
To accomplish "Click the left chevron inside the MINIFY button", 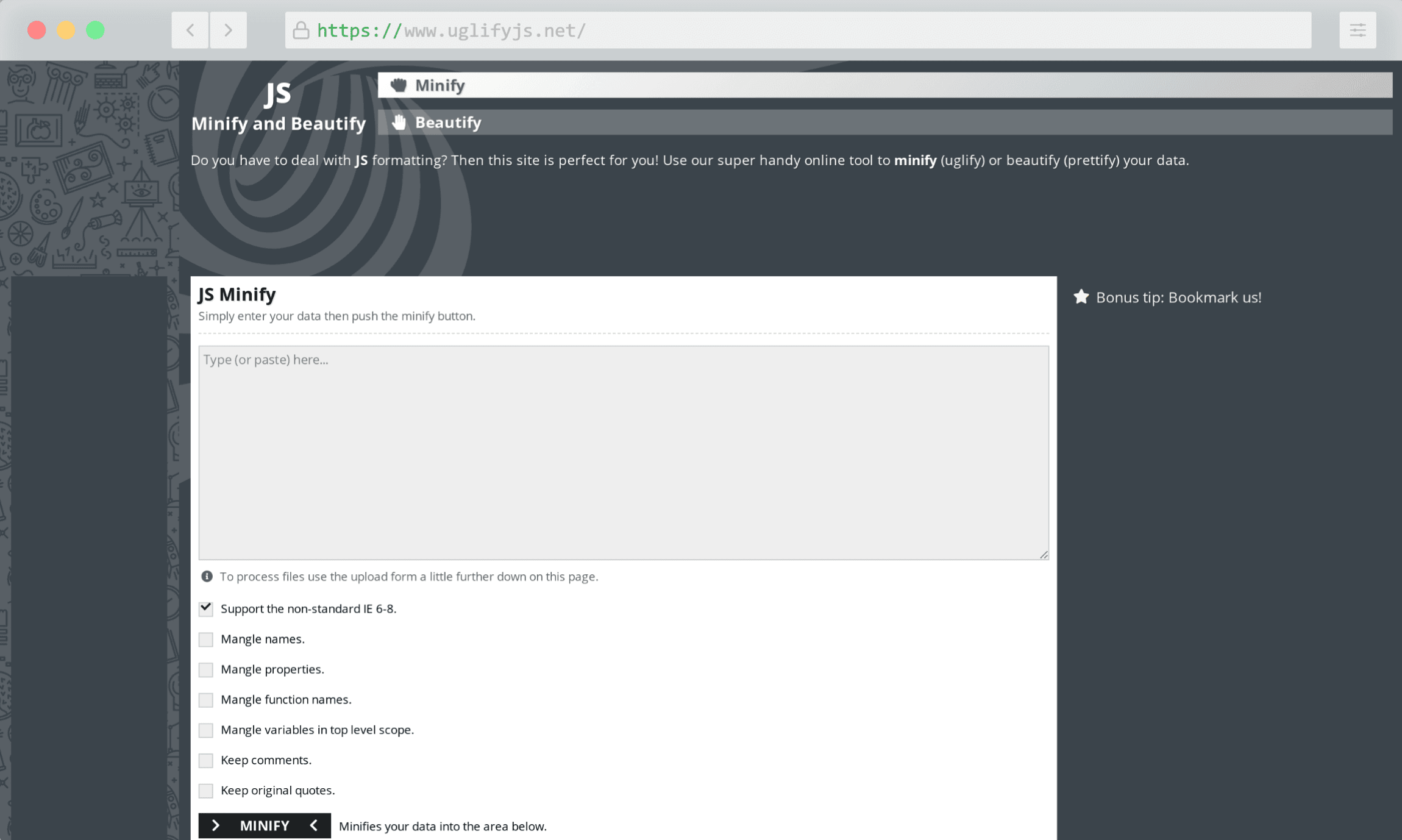I will click(x=313, y=825).
